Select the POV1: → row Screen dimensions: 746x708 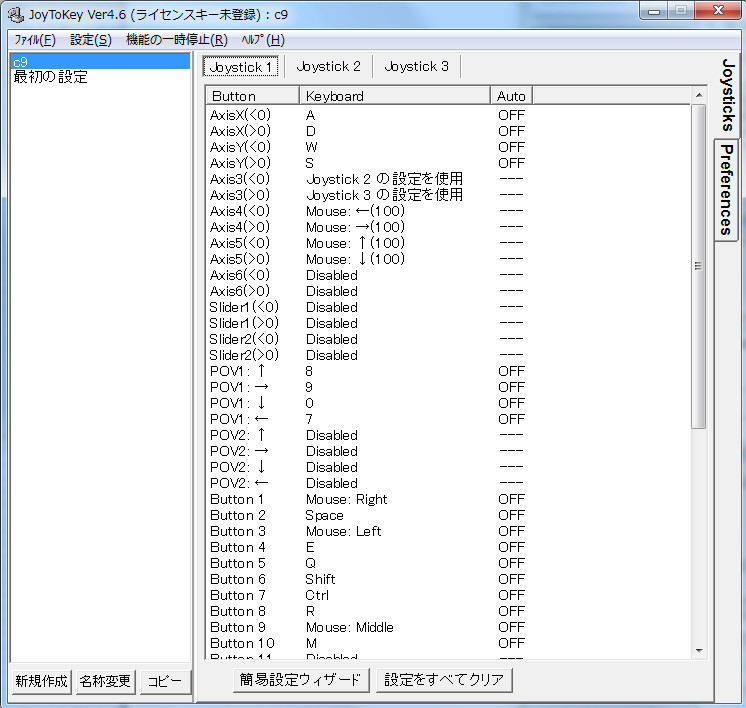pos(449,387)
